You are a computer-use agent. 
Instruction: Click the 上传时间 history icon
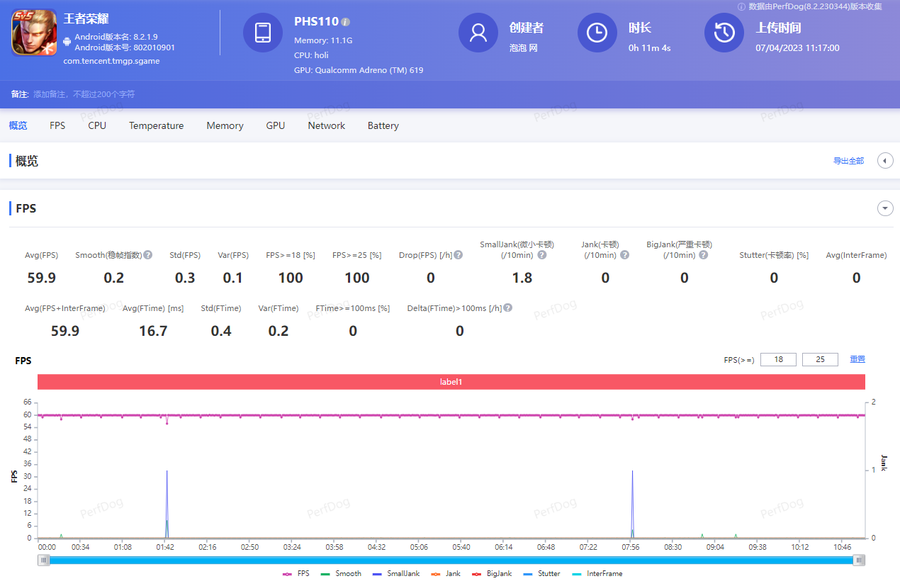click(724, 33)
